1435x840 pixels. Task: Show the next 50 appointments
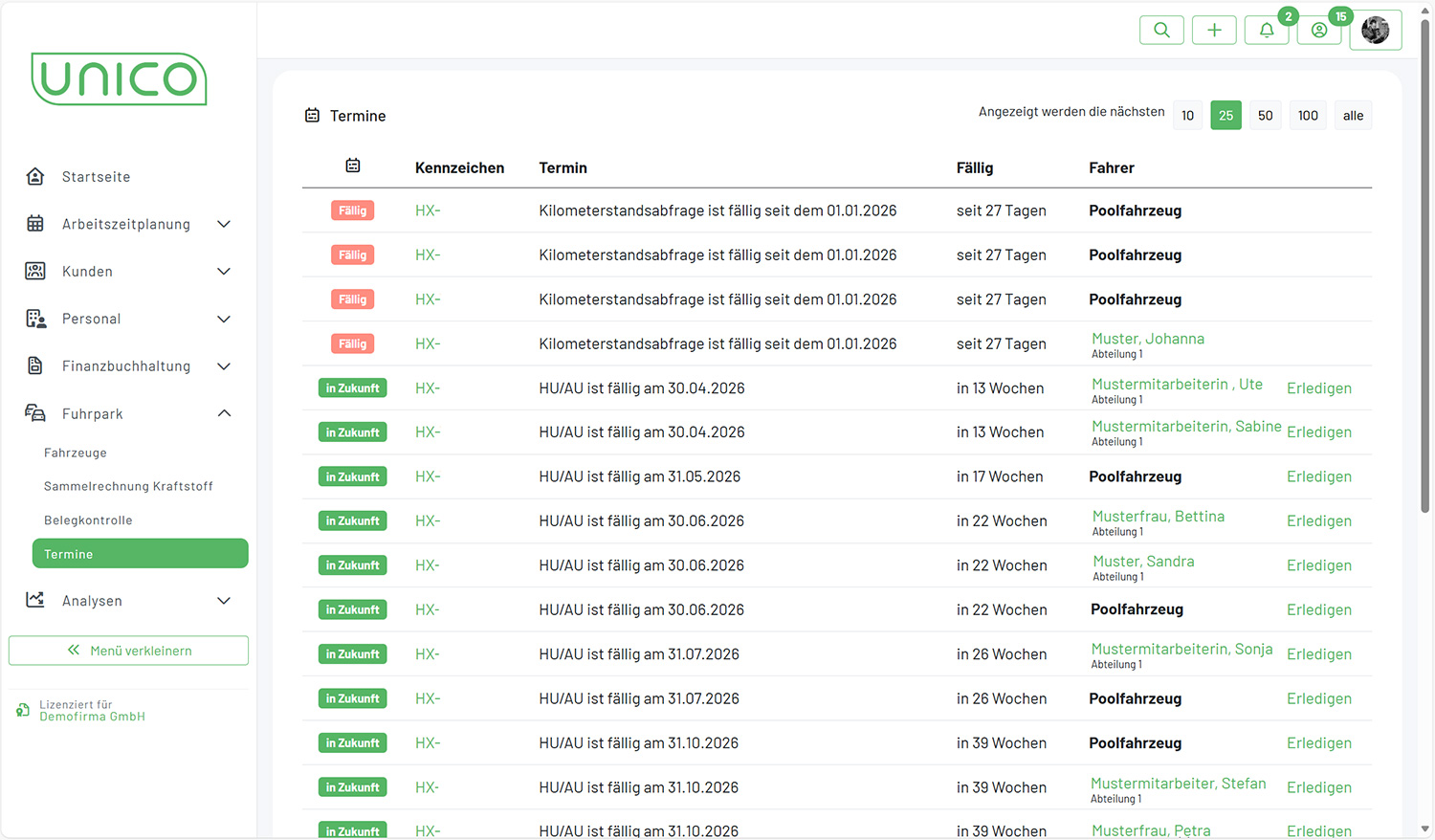pyautogui.click(x=1265, y=116)
